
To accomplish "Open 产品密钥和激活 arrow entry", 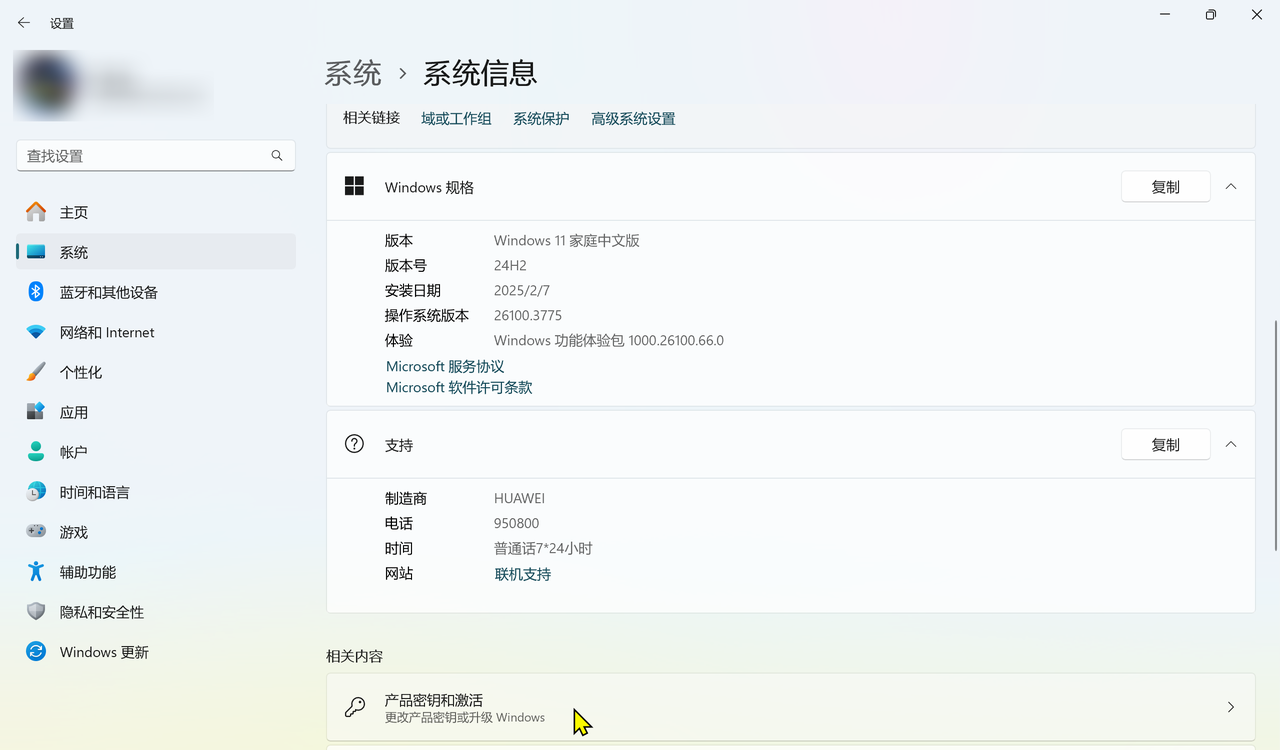I will click(1230, 707).
